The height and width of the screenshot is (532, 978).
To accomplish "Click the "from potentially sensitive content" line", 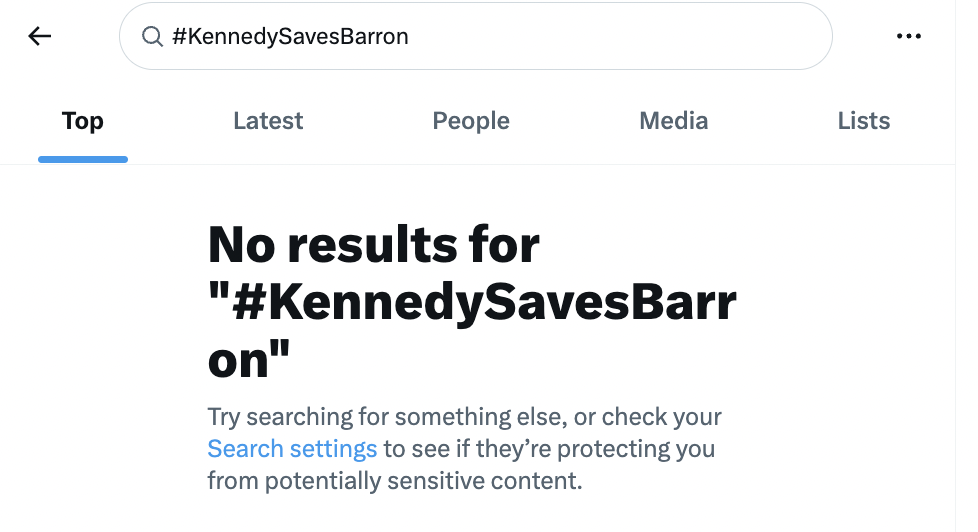I will pos(394,481).
